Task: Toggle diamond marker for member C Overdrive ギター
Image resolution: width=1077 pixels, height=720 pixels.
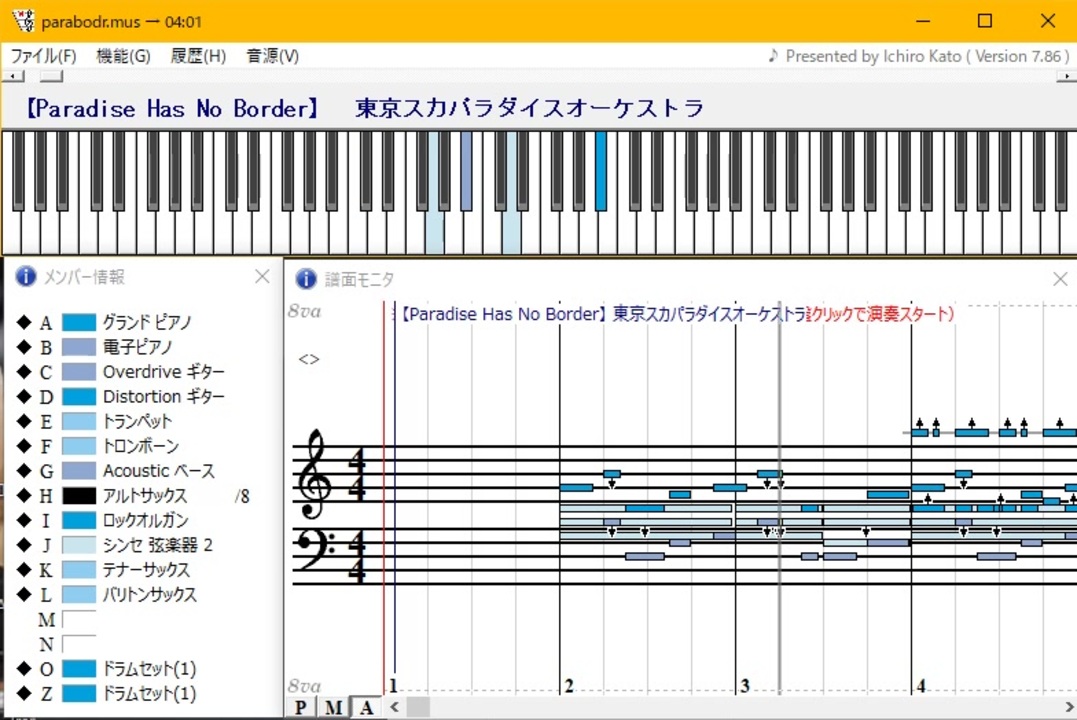Action: point(24,371)
